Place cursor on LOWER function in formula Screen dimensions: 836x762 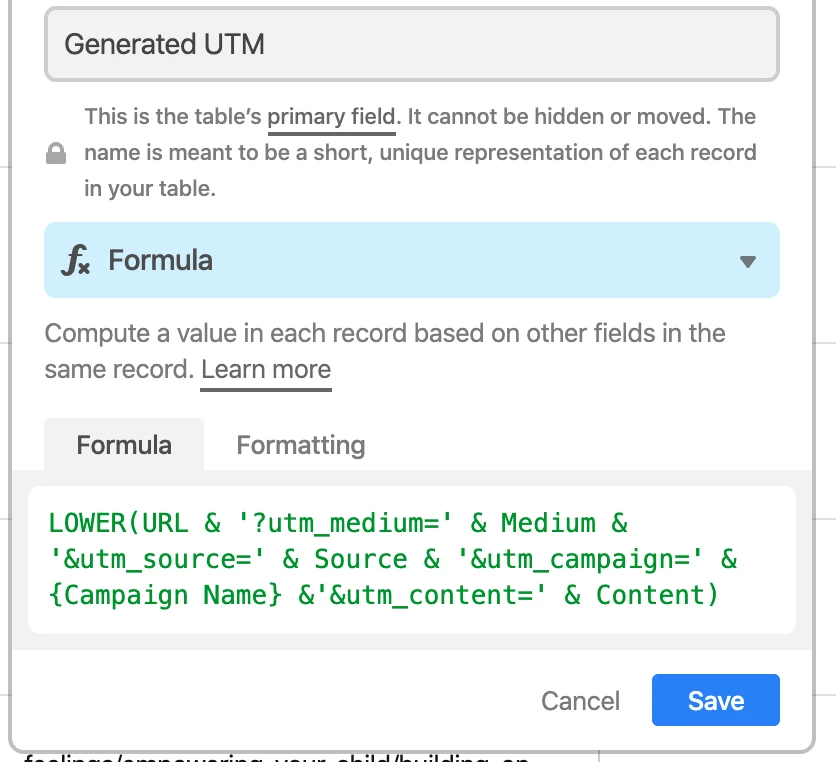(x=87, y=523)
